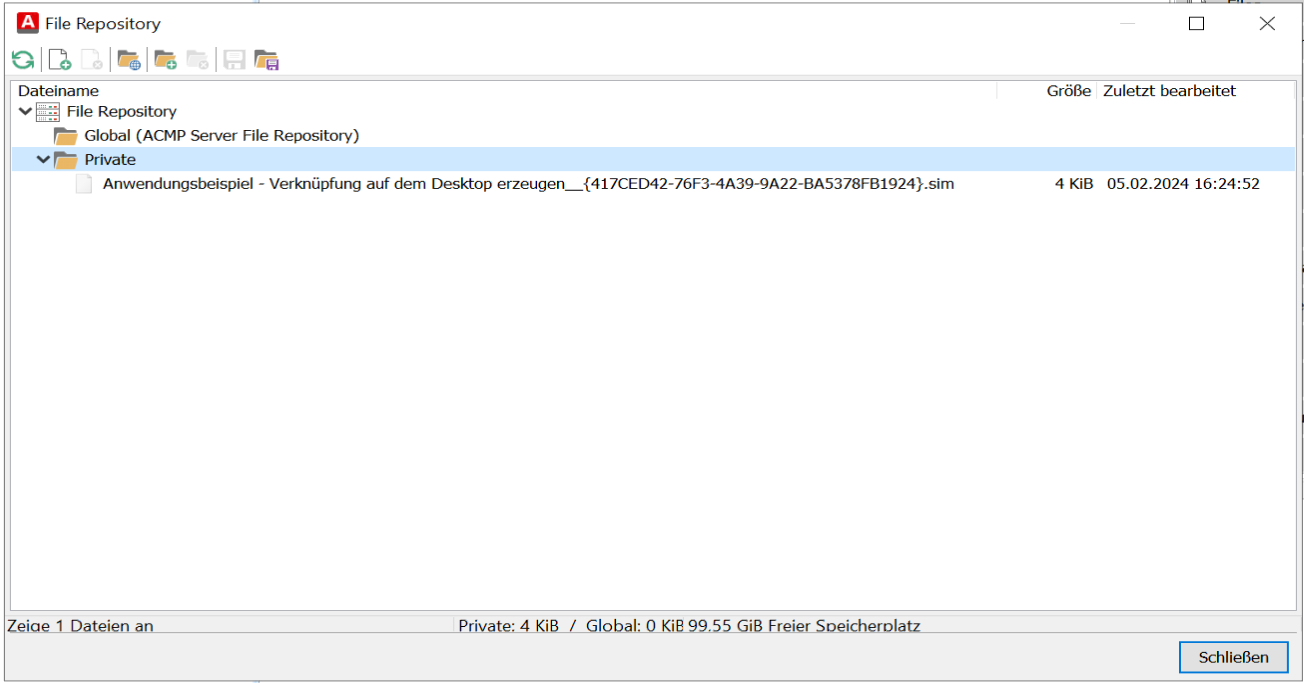Create a new folder in the repository
The width and height of the screenshot is (1304, 683).
[x=166, y=59]
